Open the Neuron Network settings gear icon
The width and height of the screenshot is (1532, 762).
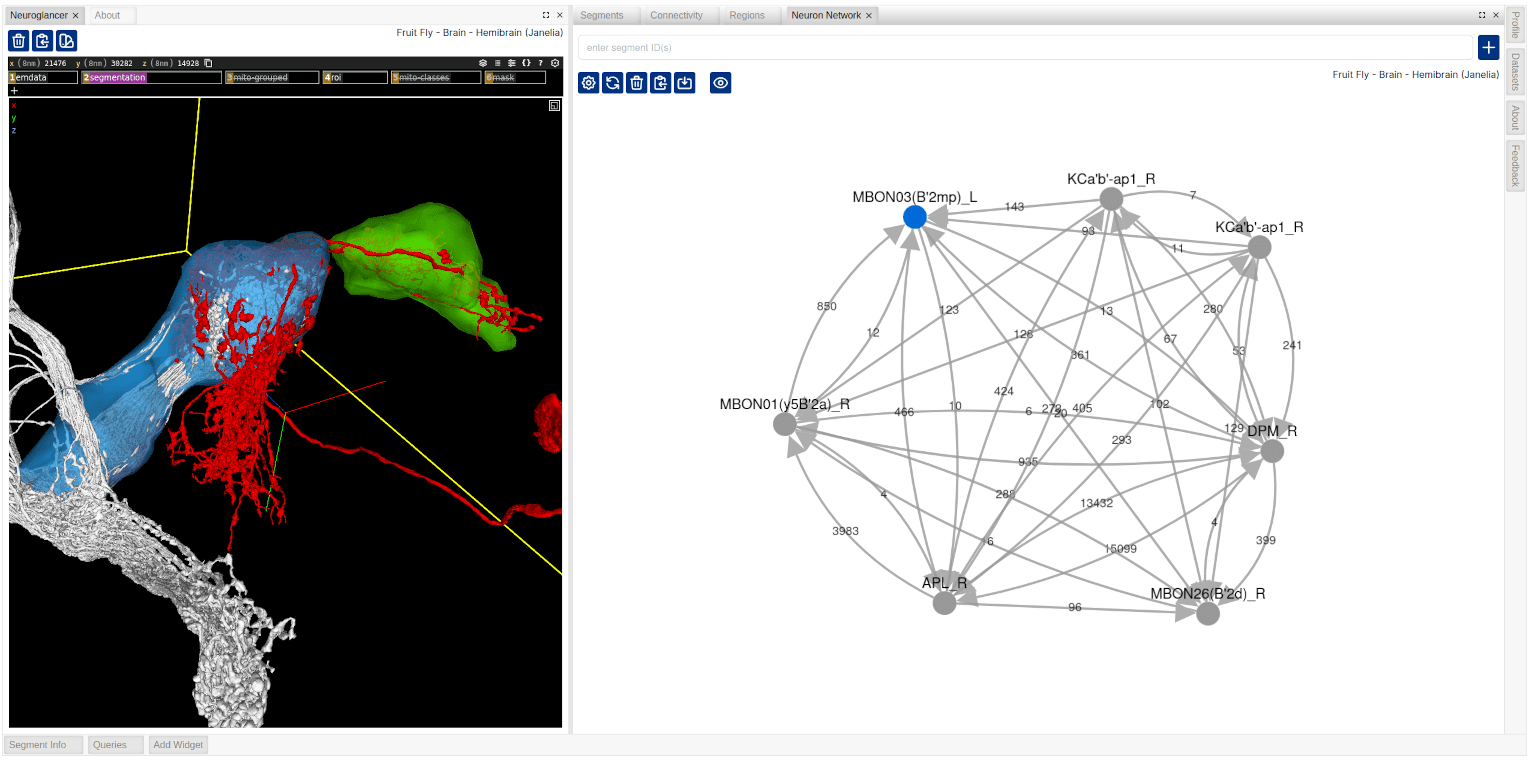click(588, 82)
